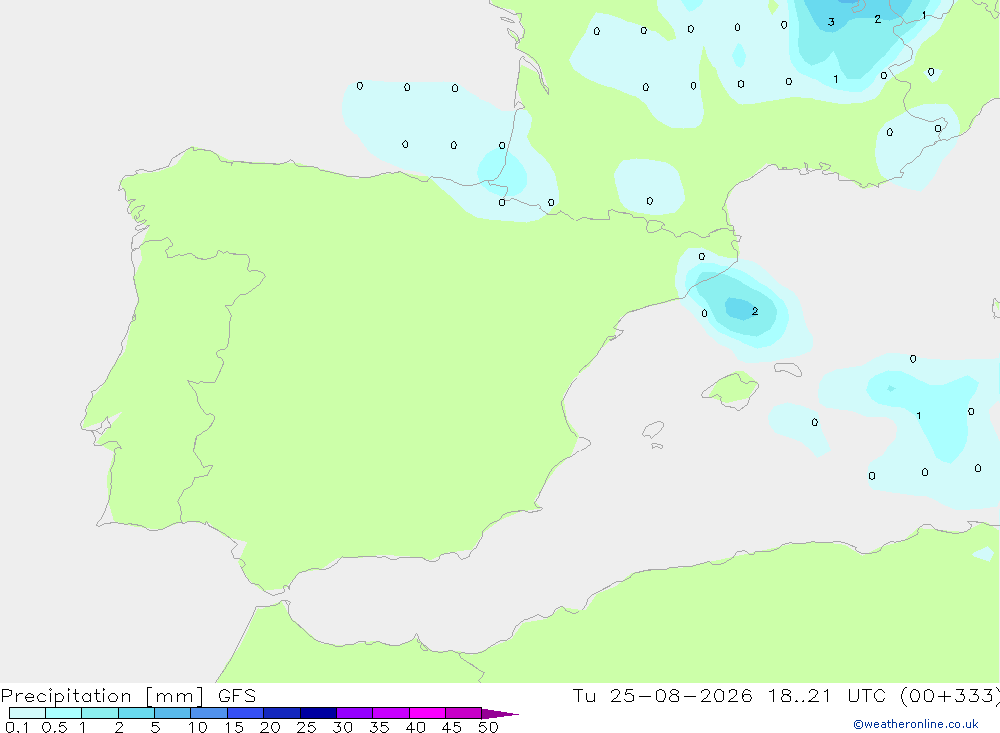Pick the 1–2 mm legend color swatch
Viewport: 1000px width, 733px height.
(x=100, y=713)
